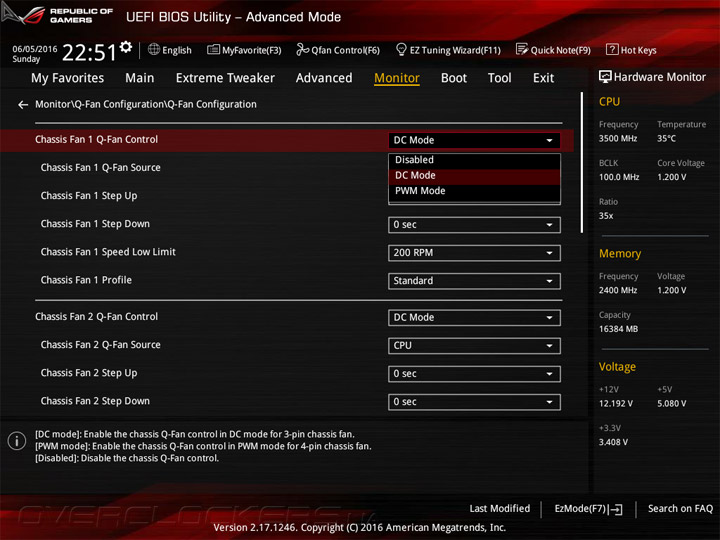Click the globe language icon
This screenshot has height=540, width=720.
tap(154, 50)
